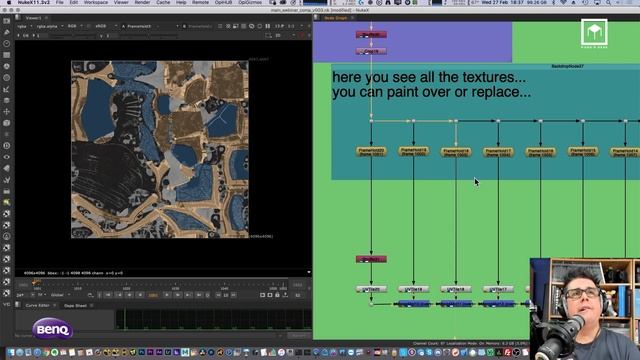Select the FrameHold19 node
640x360 pixels.
[413, 151]
